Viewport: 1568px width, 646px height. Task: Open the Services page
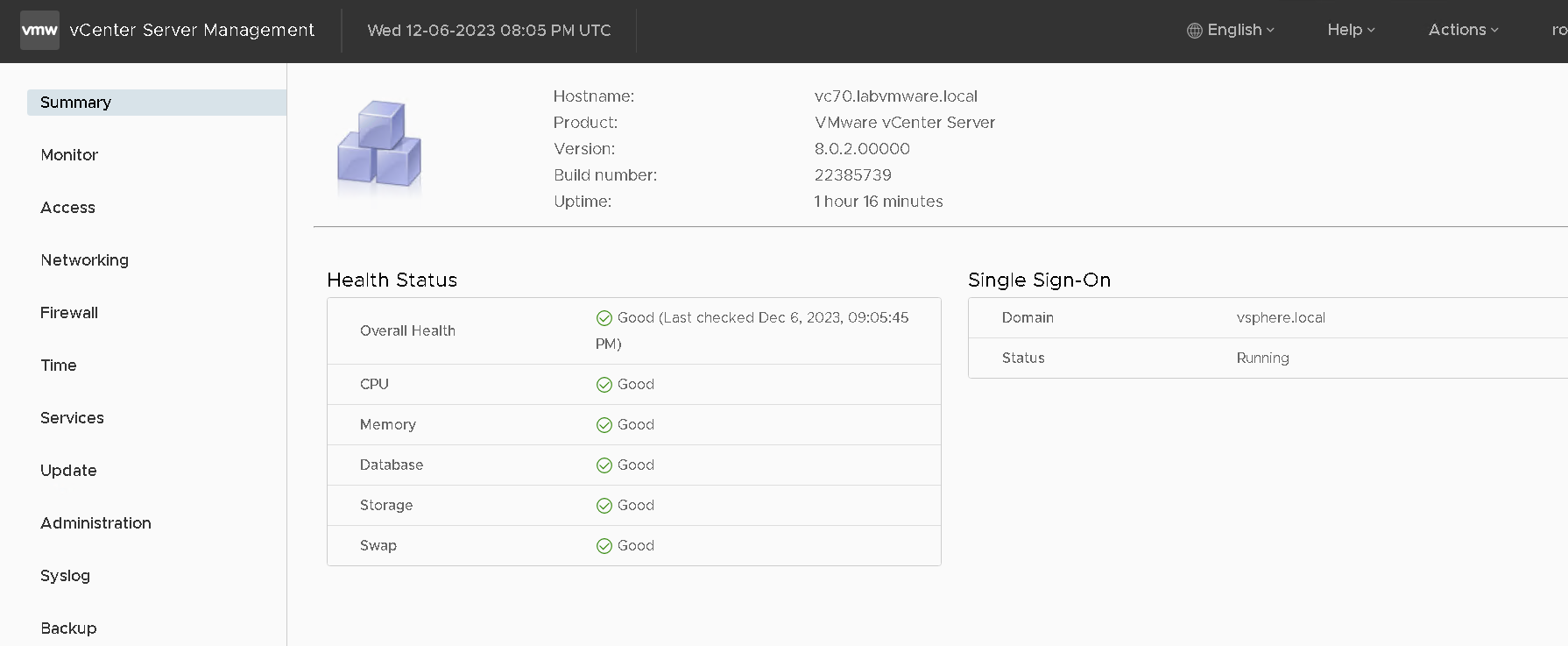pos(72,418)
